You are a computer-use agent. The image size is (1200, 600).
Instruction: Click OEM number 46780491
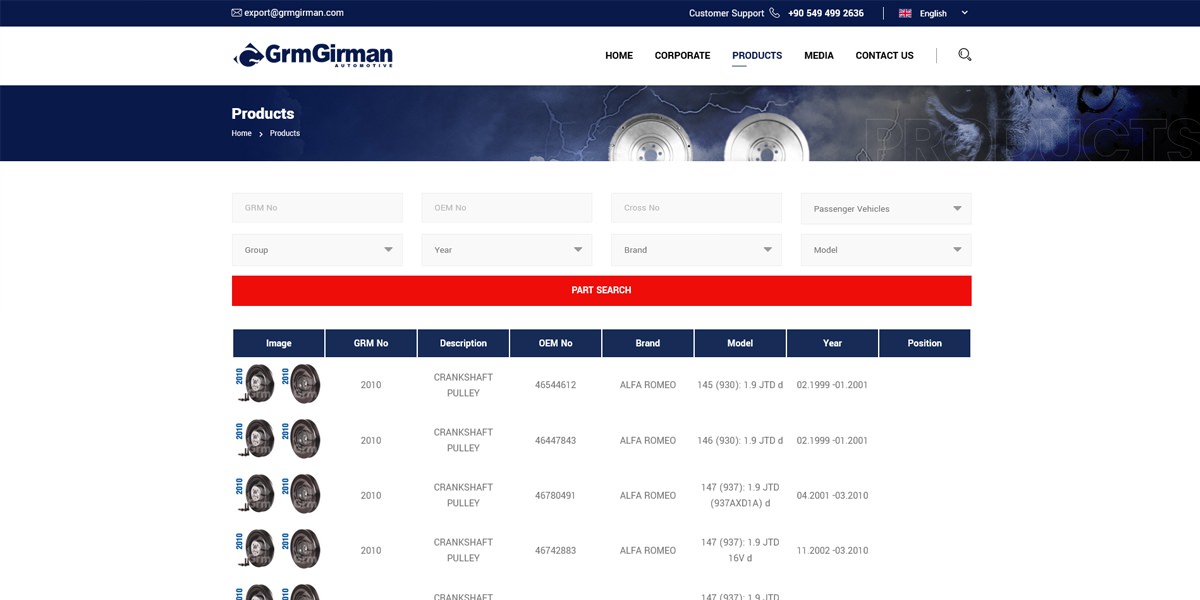pos(556,495)
